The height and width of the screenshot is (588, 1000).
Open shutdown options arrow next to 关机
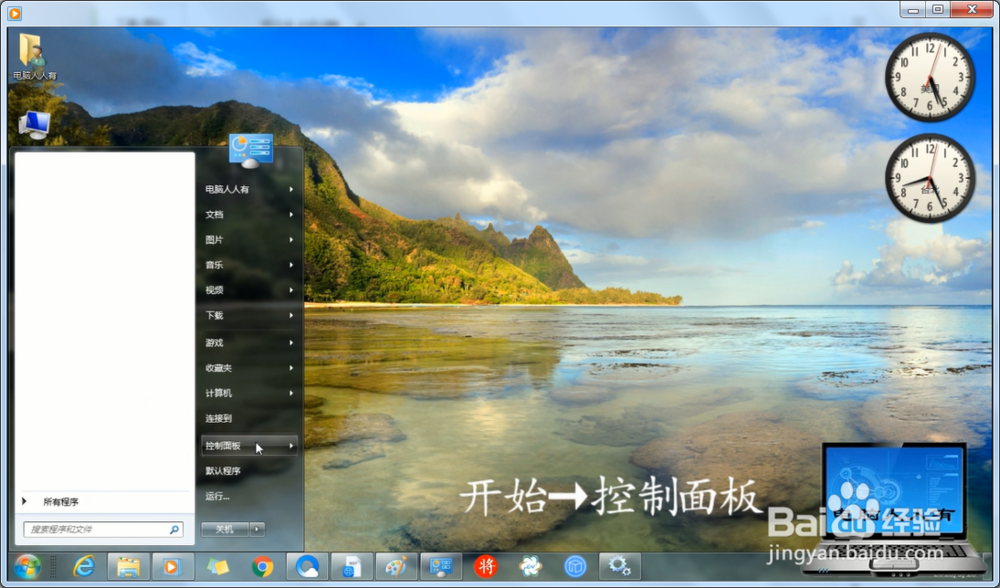(x=257, y=529)
